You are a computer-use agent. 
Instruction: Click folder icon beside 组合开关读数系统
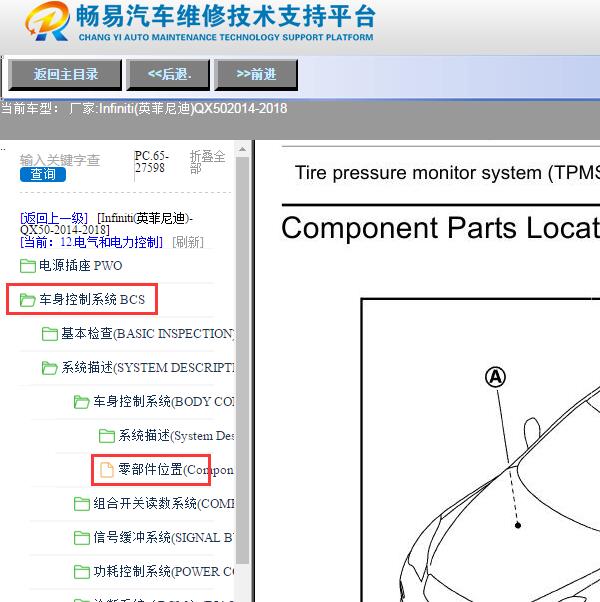81,504
